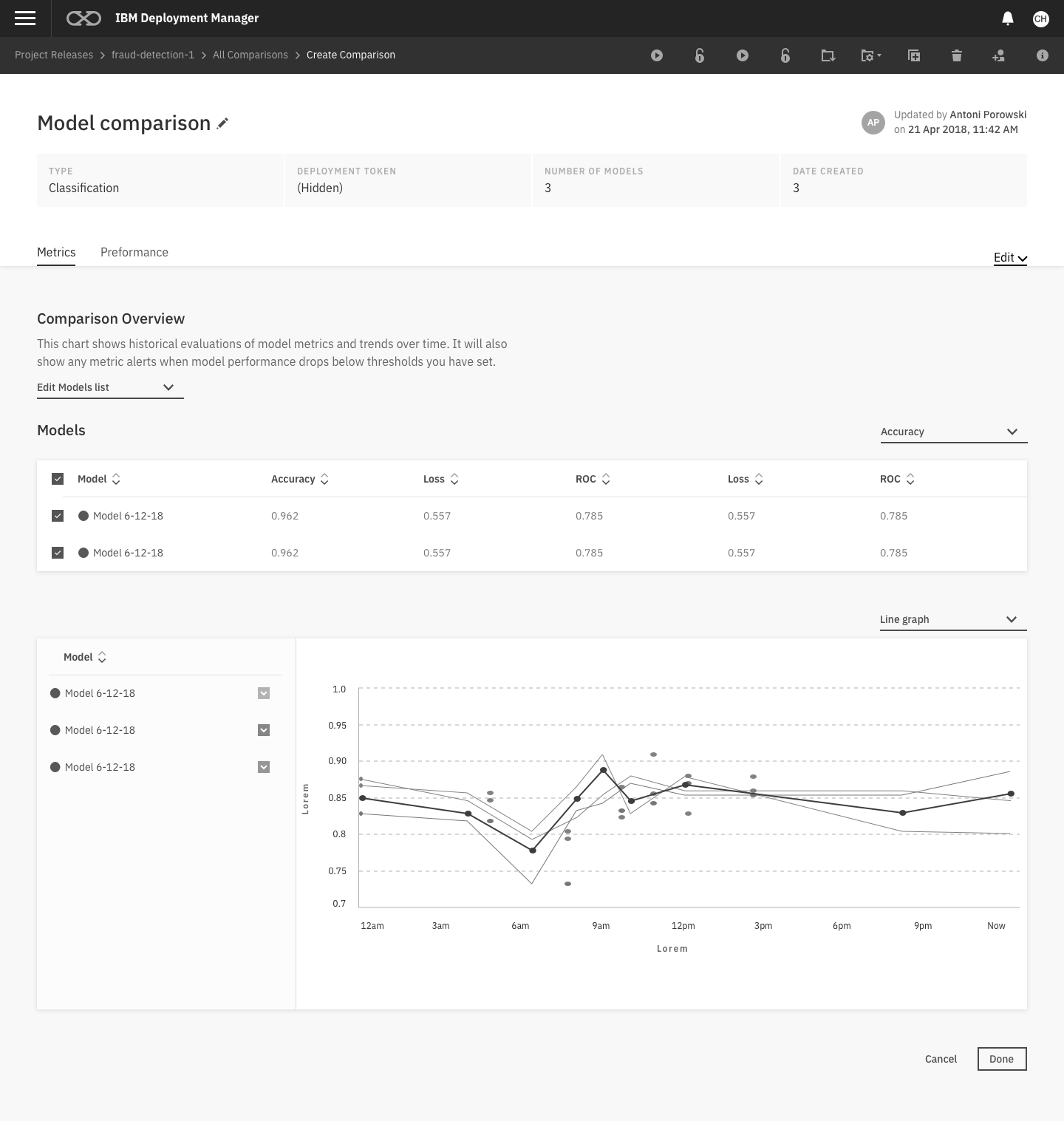Open the notifications bell
This screenshot has width=1064, height=1121.
click(1007, 18)
